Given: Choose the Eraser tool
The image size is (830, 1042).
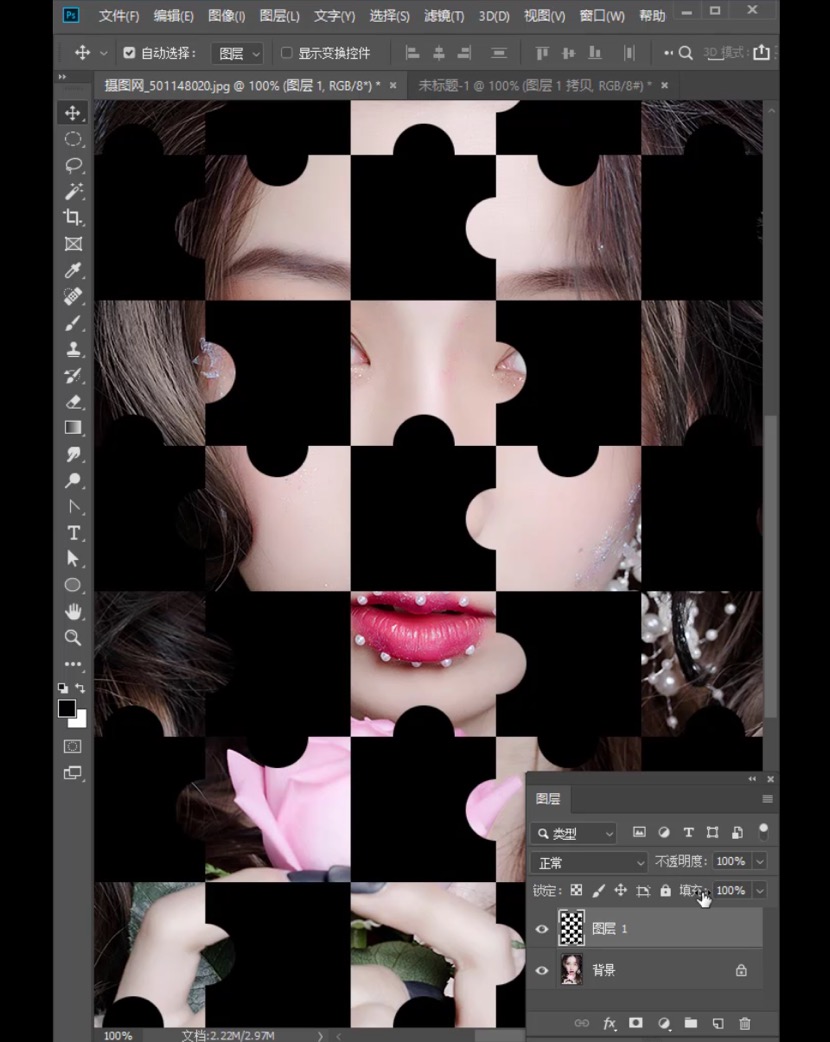Looking at the screenshot, I should click(x=73, y=401).
